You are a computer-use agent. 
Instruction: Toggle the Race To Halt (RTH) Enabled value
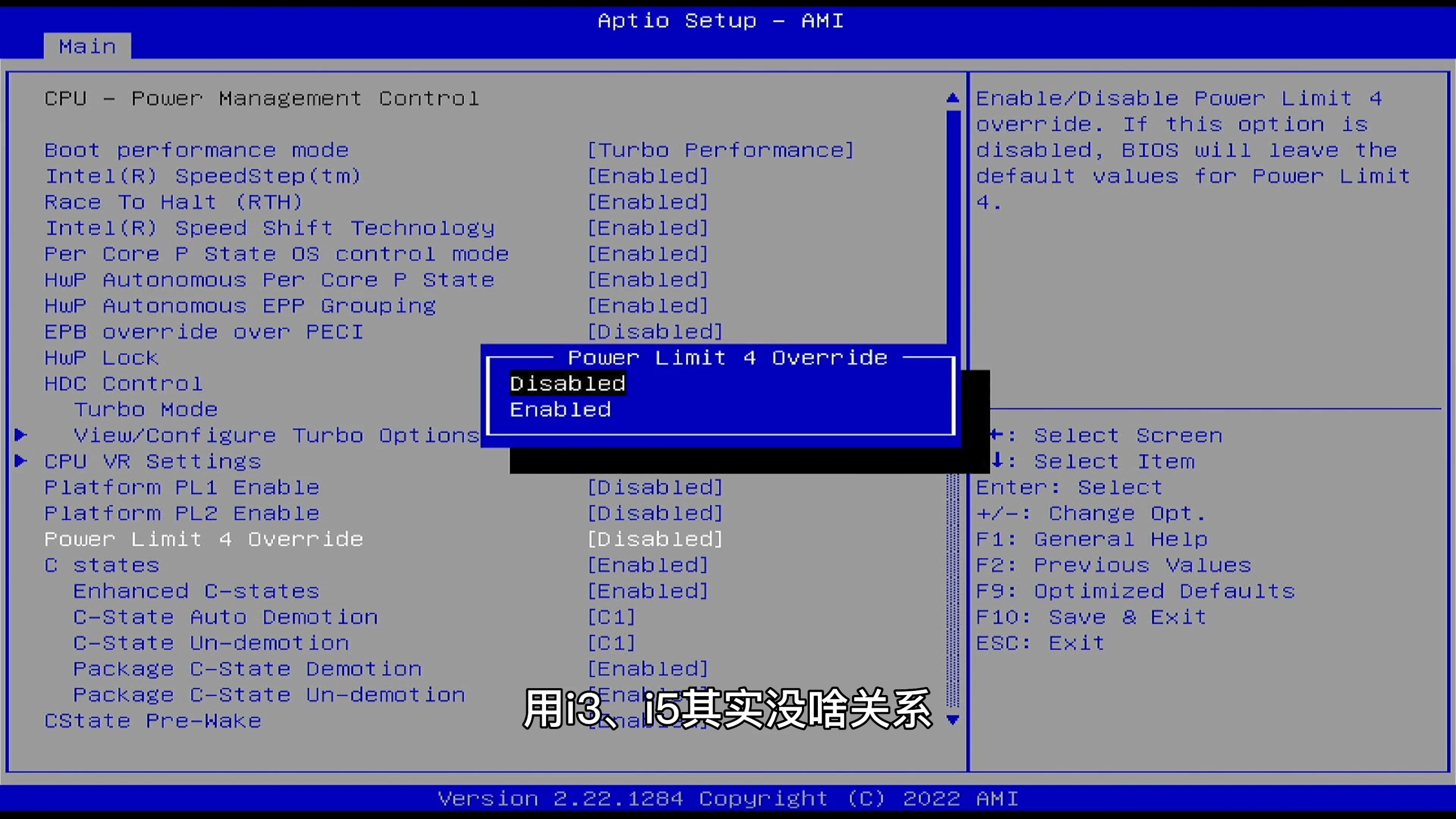(x=648, y=202)
